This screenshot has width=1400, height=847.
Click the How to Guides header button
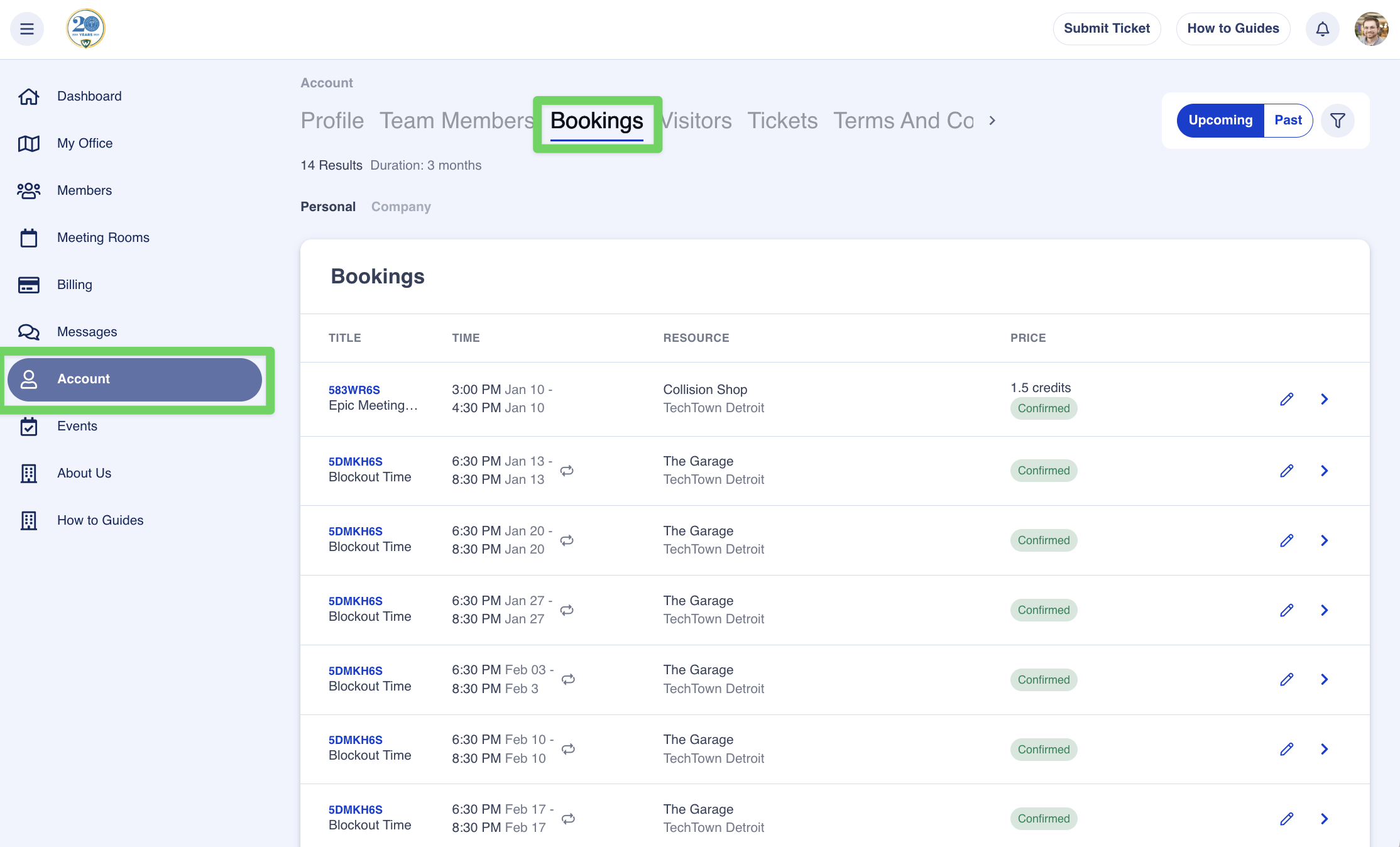[x=1233, y=29]
